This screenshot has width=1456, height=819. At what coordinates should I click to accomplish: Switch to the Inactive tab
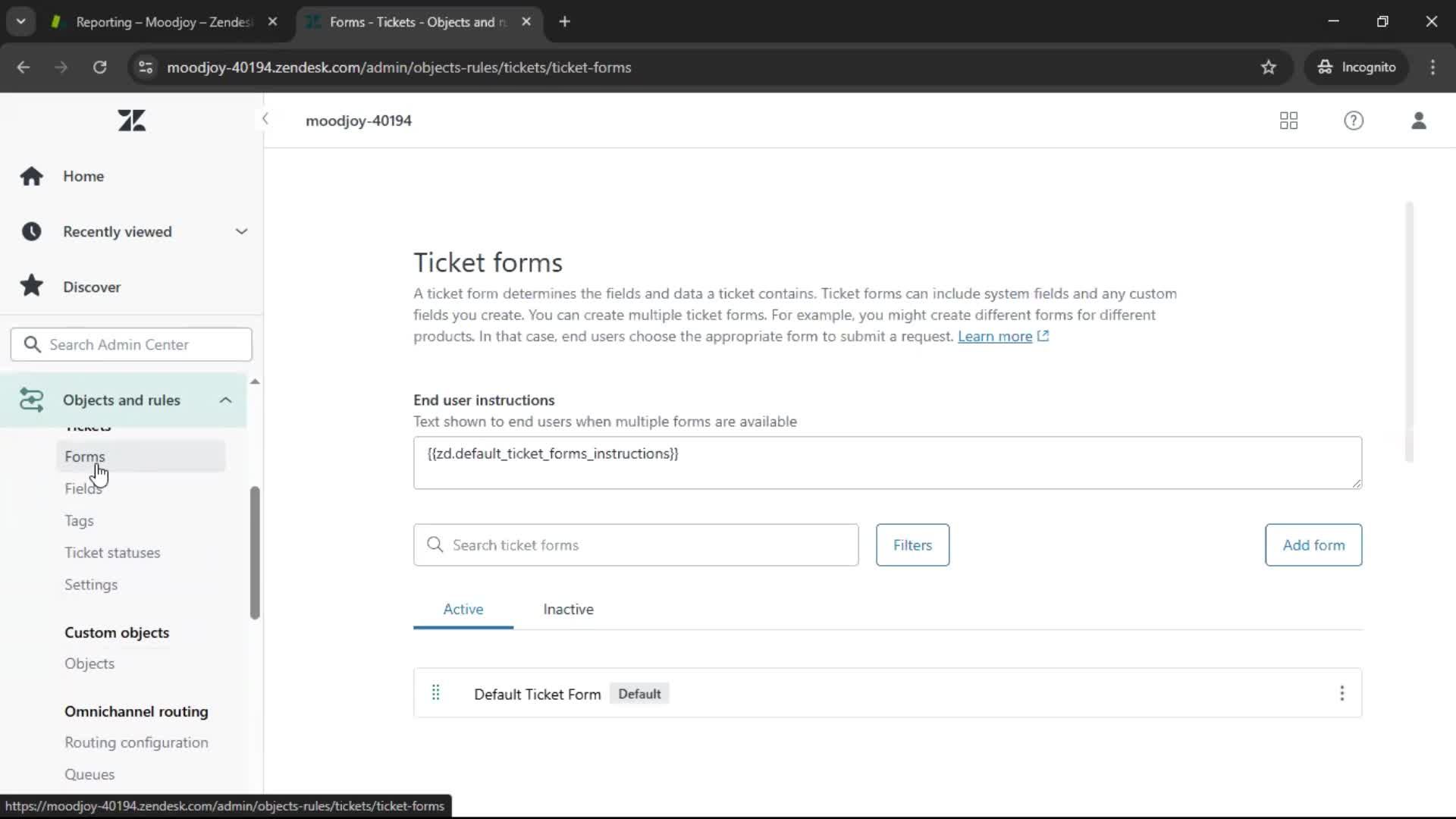click(568, 609)
